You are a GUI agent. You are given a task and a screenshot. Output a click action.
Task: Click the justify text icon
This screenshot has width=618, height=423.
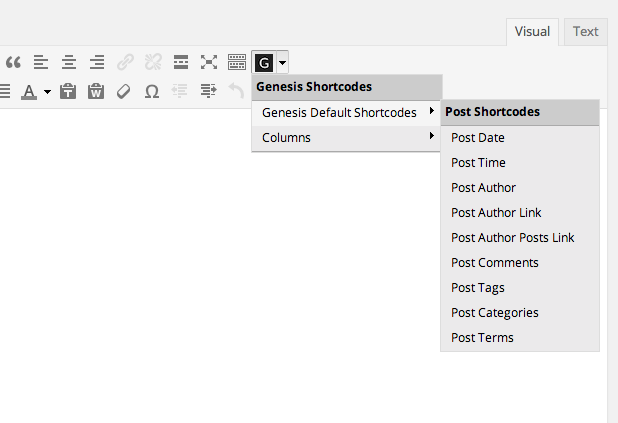tap(5, 91)
